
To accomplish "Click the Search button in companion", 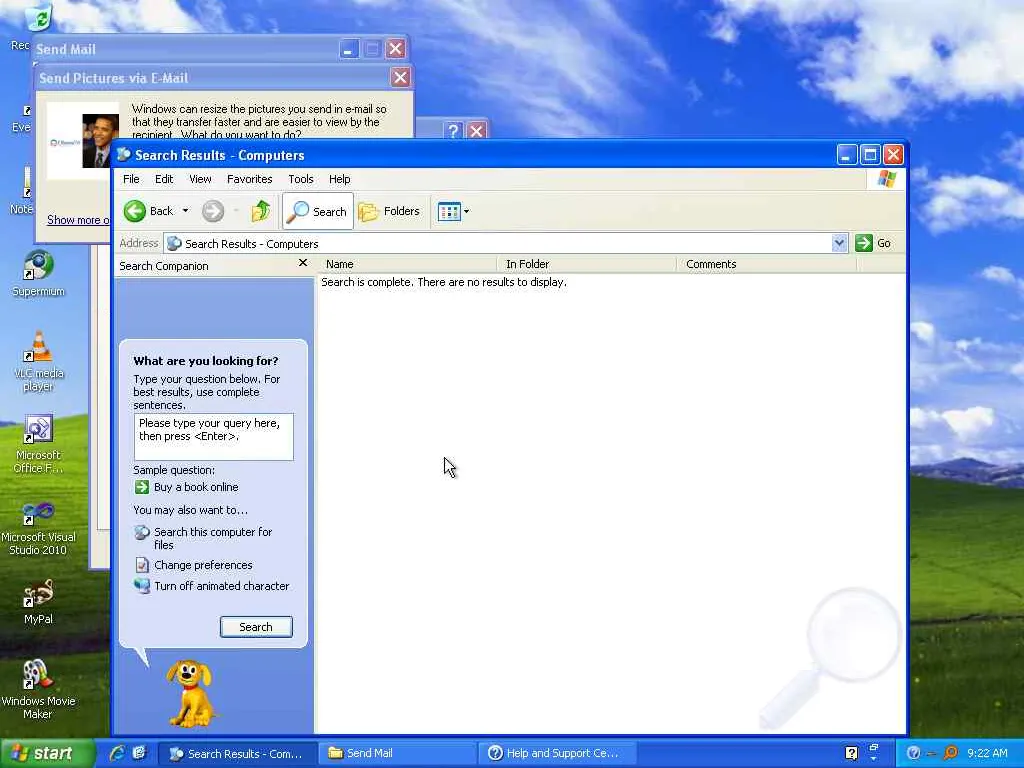I will click(x=256, y=627).
